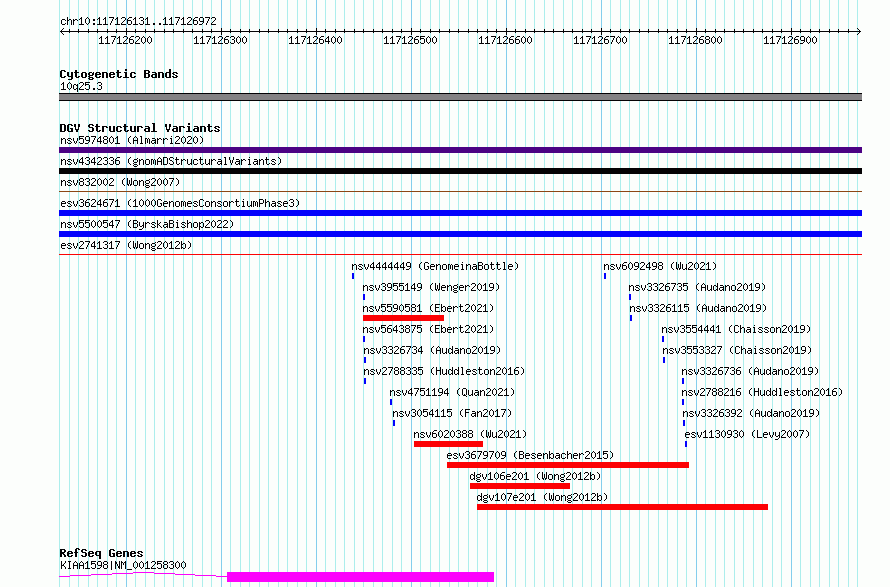Click the DGV Structural Variants track heading
890x587 pixels.
(140, 128)
